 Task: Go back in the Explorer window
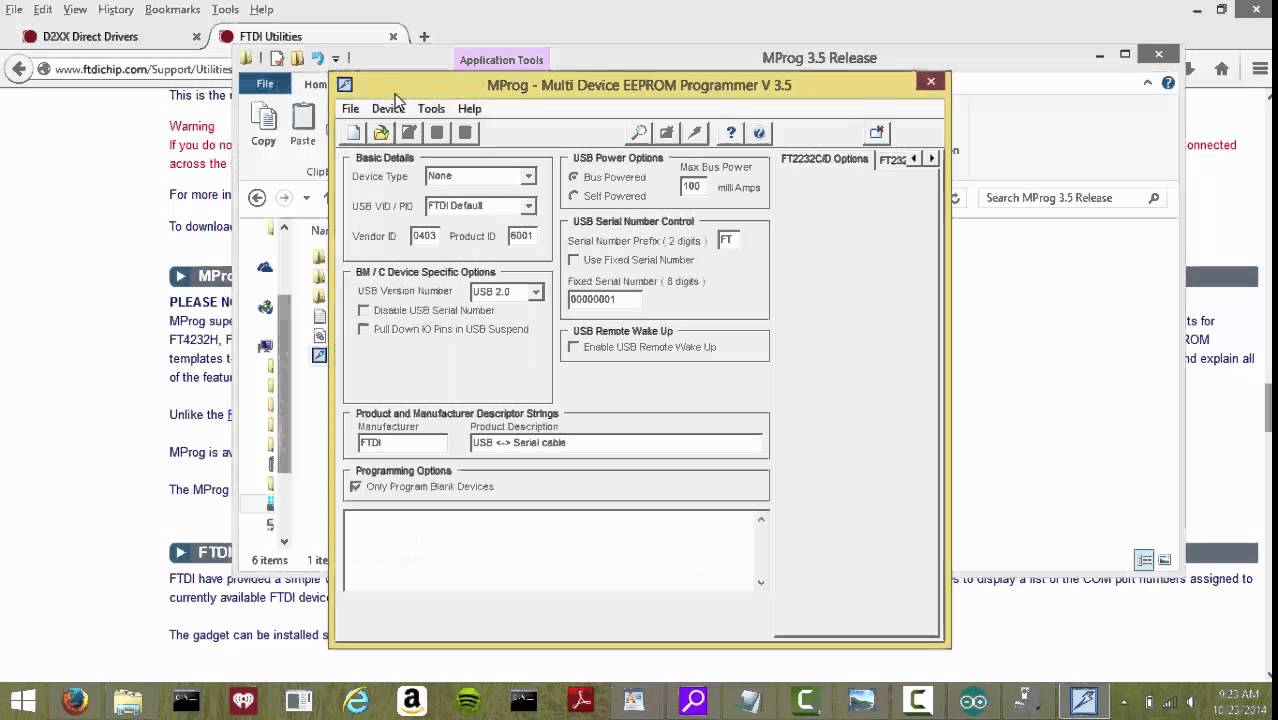pyautogui.click(x=257, y=197)
